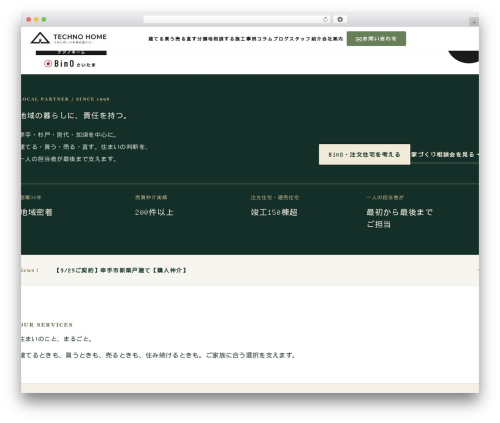Open the 買う menu item
This screenshot has width=500, height=423.
[169, 39]
